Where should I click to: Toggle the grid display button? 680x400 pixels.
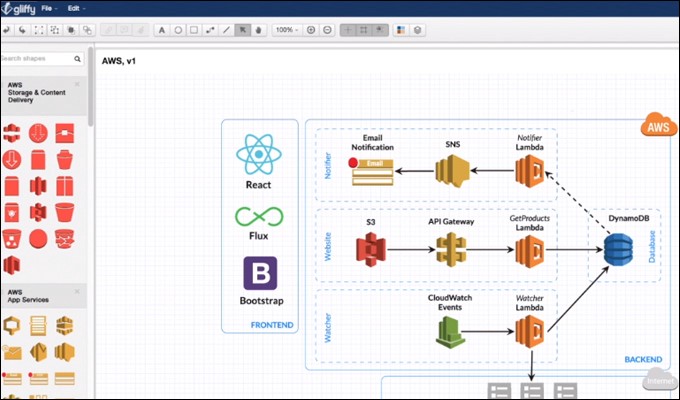(x=348, y=30)
